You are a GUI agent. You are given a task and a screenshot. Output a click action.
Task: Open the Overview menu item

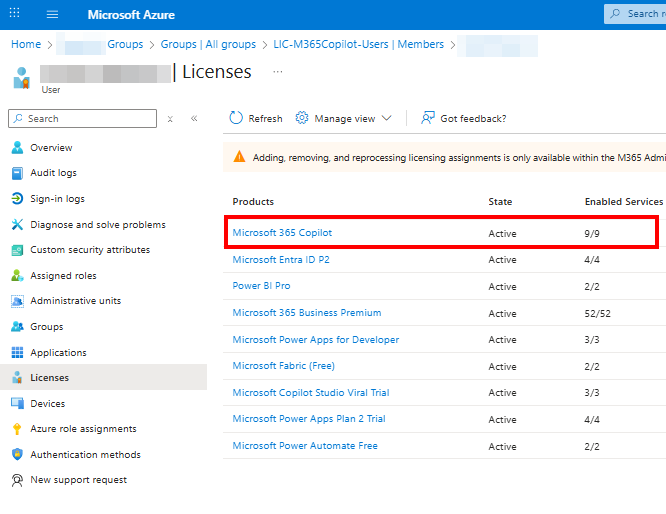click(x=51, y=148)
